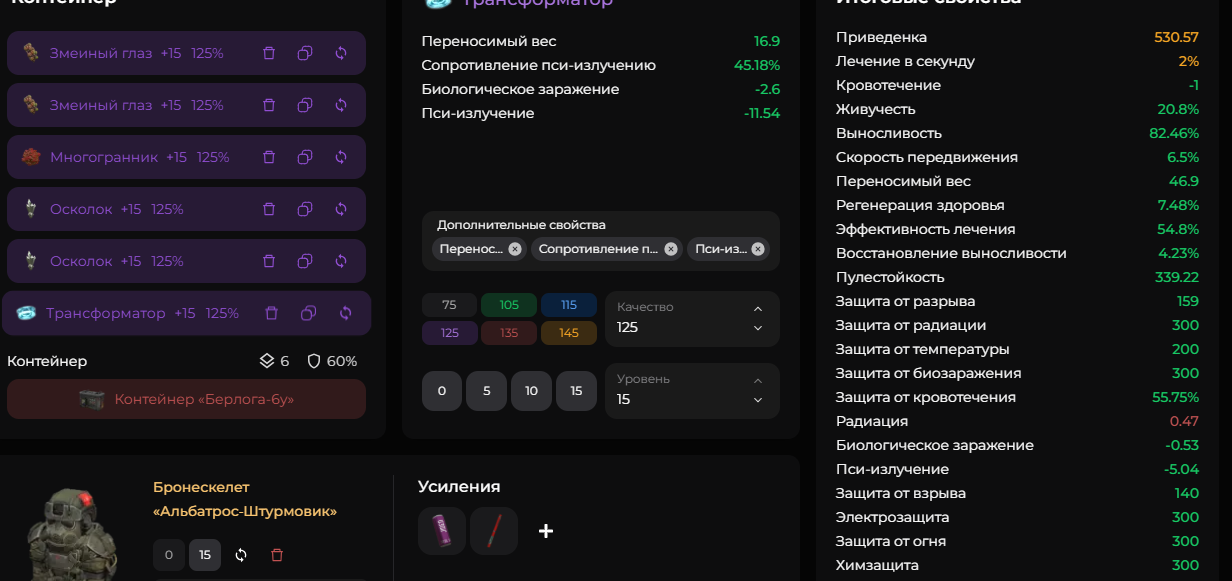Pick the orange 145 quality swatch
The width and height of the screenshot is (1232, 581).
[x=569, y=333]
